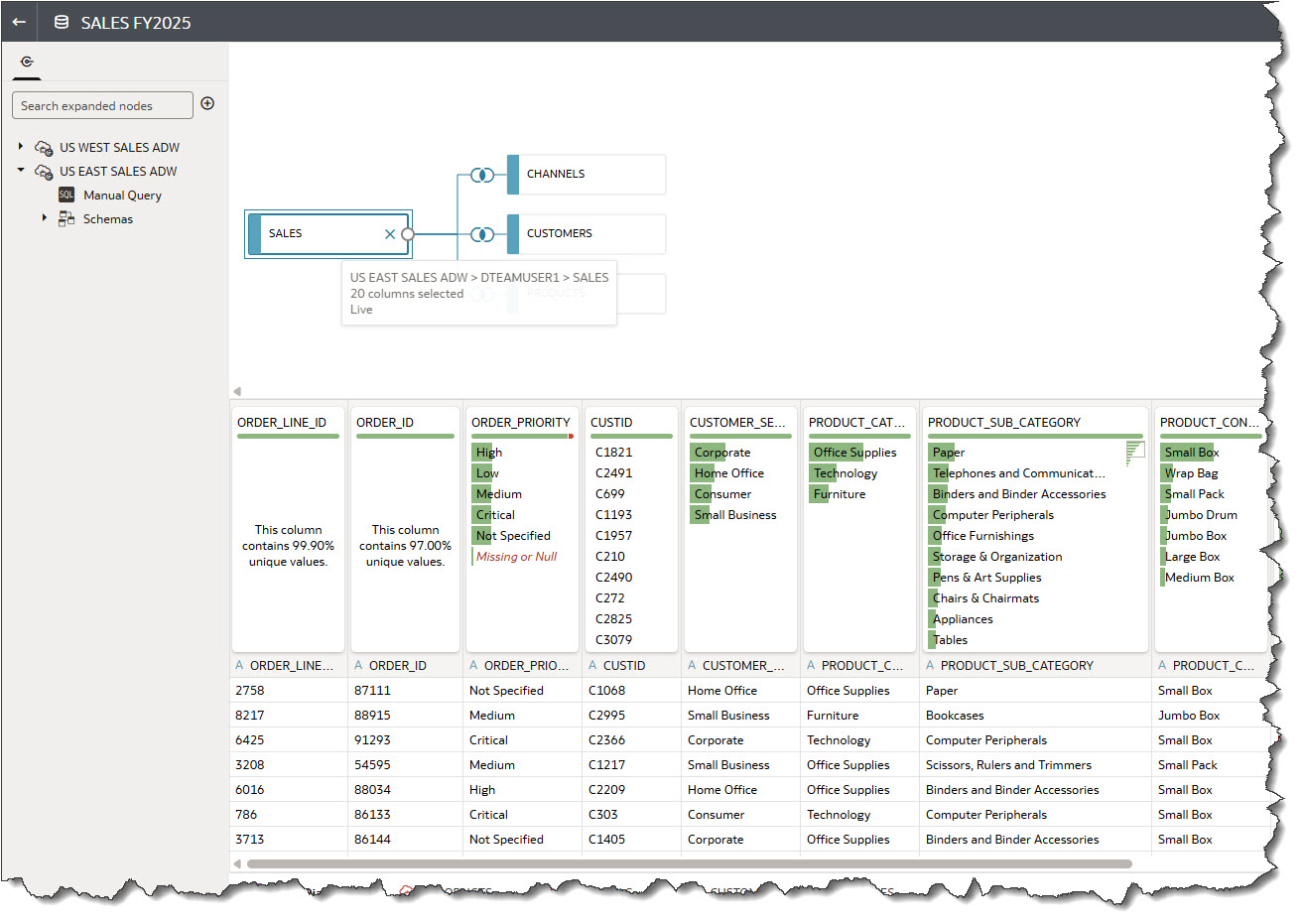Click cell 2758 in ORDER_LINE_ID column
Screen dimensions: 1306x924
(289, 691)
